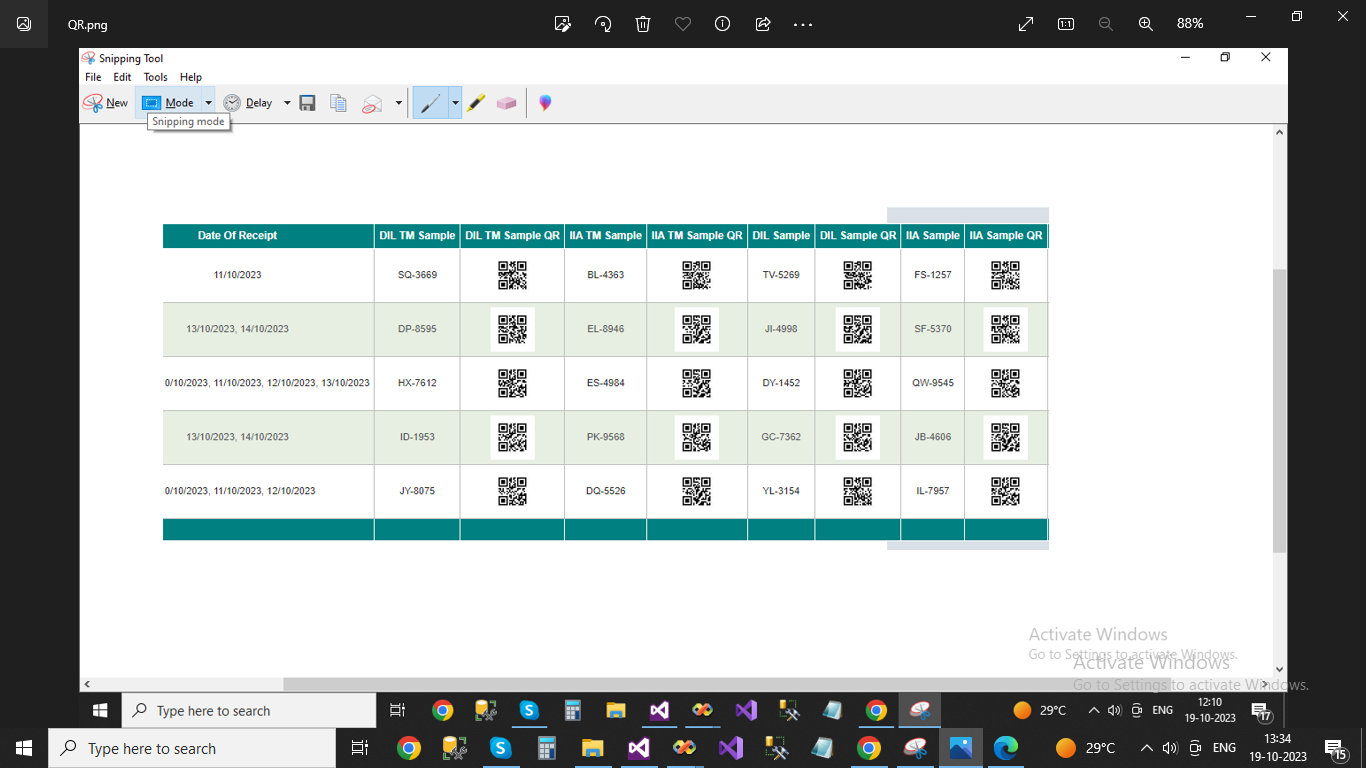Click the IL-7957 sample cell
The width and height of the screenshot is (1366, 768).
click(933, 491)
